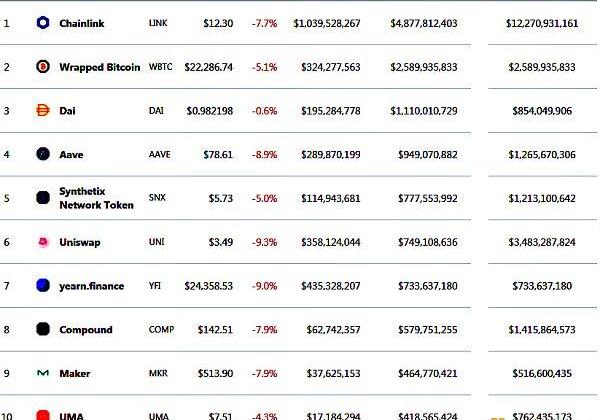Click the Chainlink logo icon
The height and width of the screenshot is (420, 600).
(43, 23)
